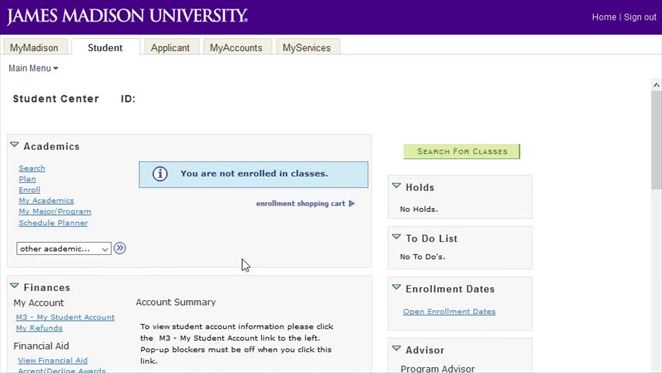Open the Schedule Planner link
Viewport: 662px width, 373px height.
pos(53,223)
